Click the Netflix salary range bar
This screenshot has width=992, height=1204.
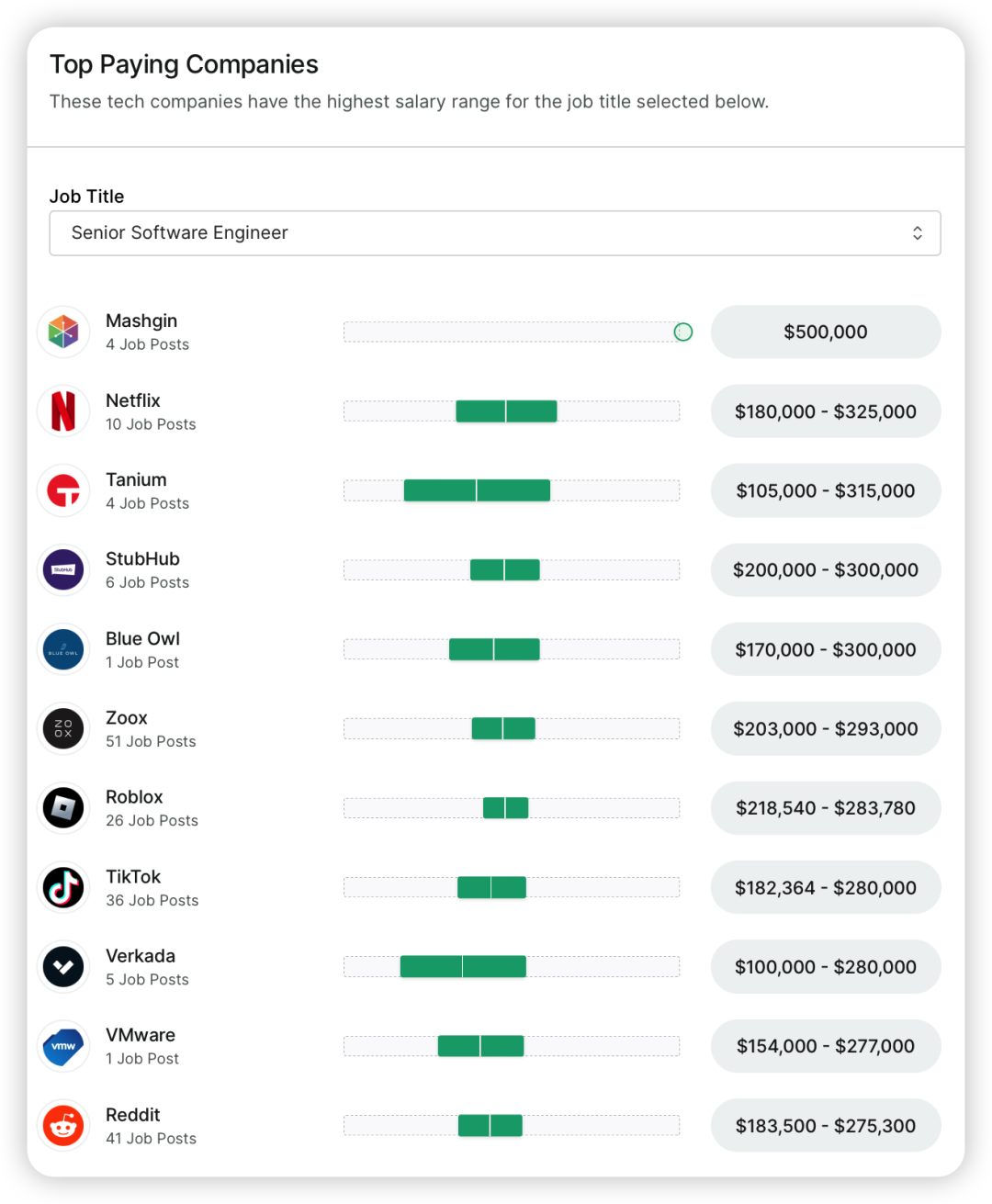pyautogui.click(x=506, y=411)
